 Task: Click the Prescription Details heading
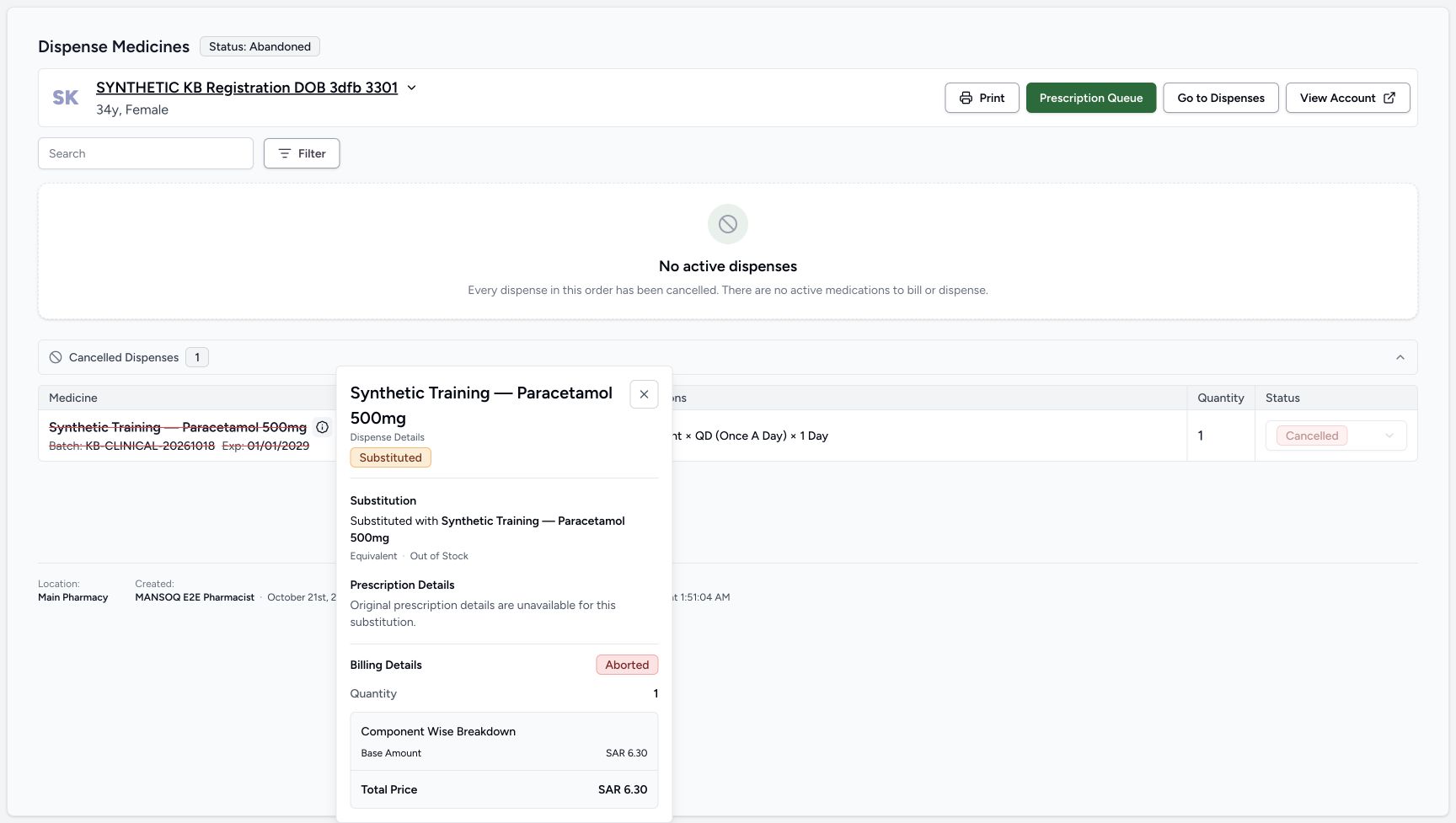pyautogui.click(x=402, y=585)
